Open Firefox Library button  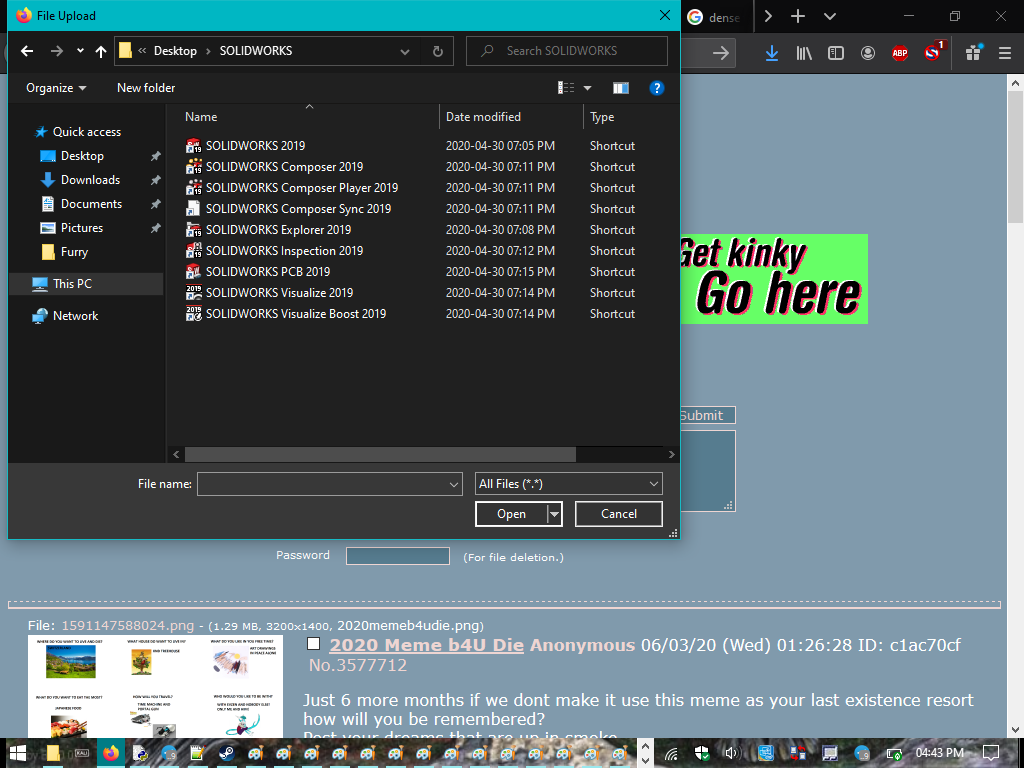tap(804, 54)
